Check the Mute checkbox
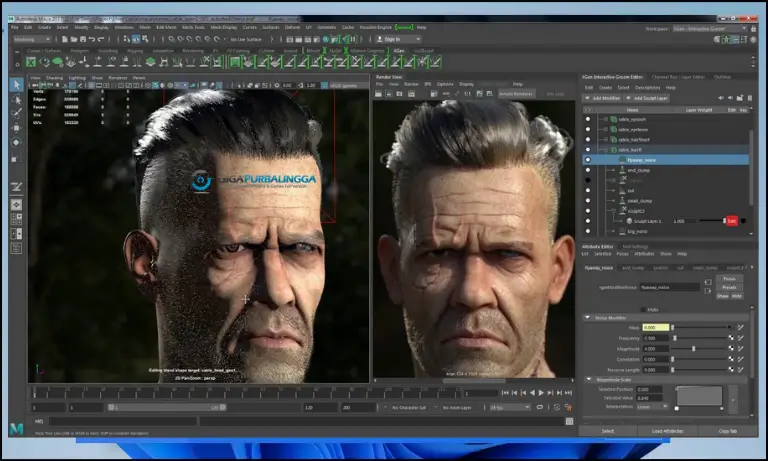The height and width of the screenshot is (461, 768). click(643, 310)
